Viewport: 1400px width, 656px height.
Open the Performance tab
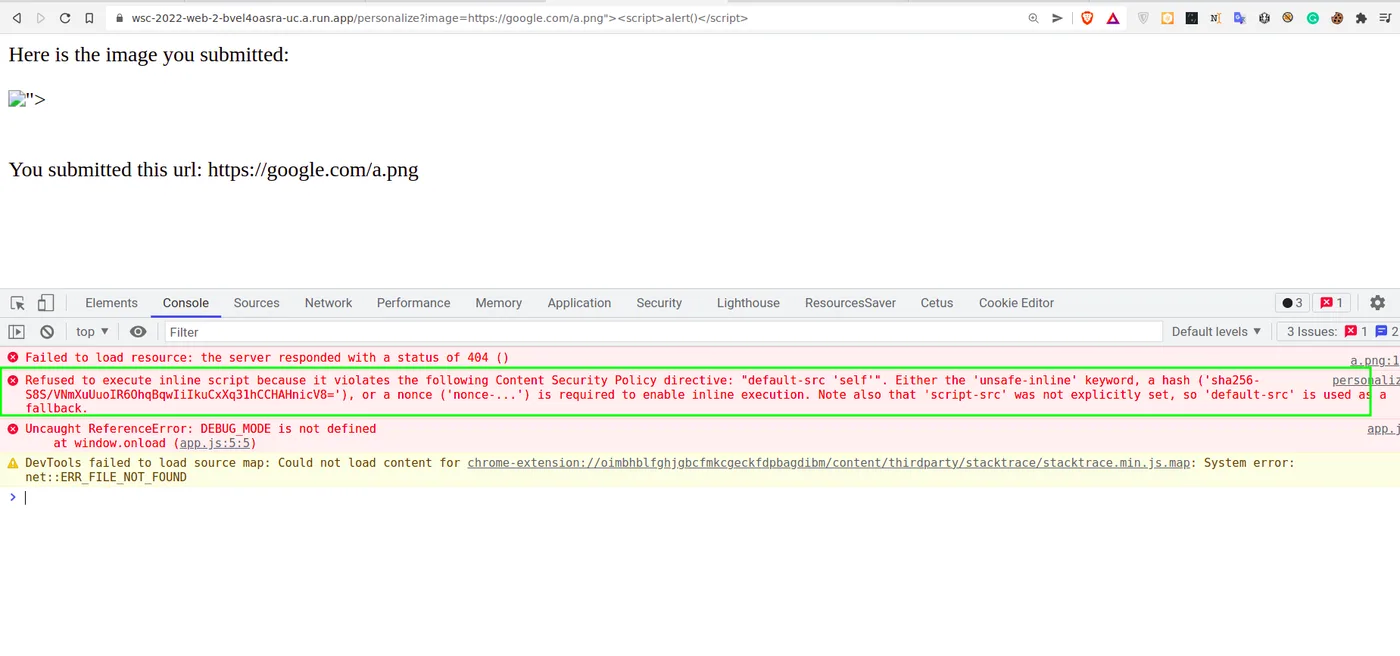click(414, 303)
